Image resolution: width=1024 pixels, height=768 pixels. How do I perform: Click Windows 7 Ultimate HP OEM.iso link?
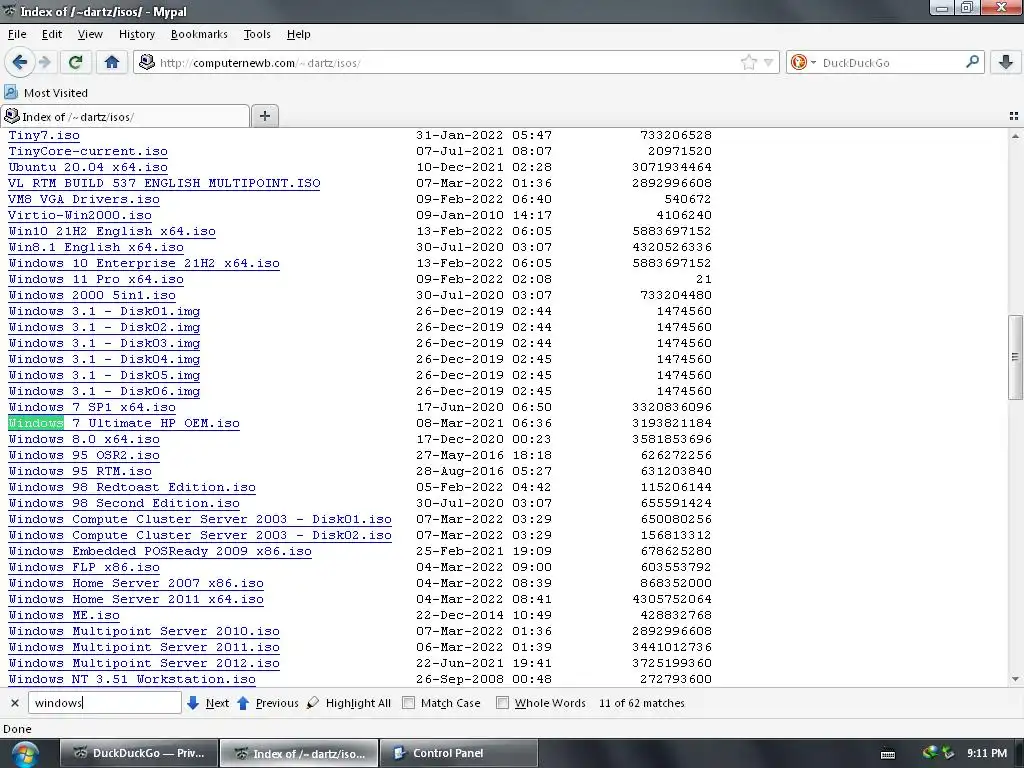pos(124,423)
